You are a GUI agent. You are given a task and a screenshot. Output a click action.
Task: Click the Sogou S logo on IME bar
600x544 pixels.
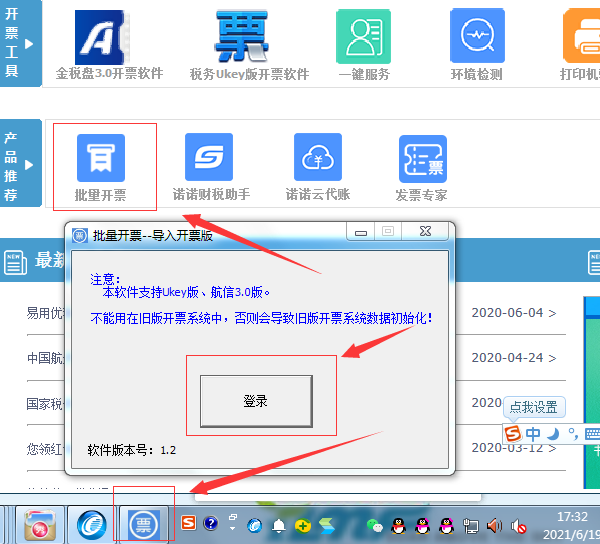(x=513, y=434)
